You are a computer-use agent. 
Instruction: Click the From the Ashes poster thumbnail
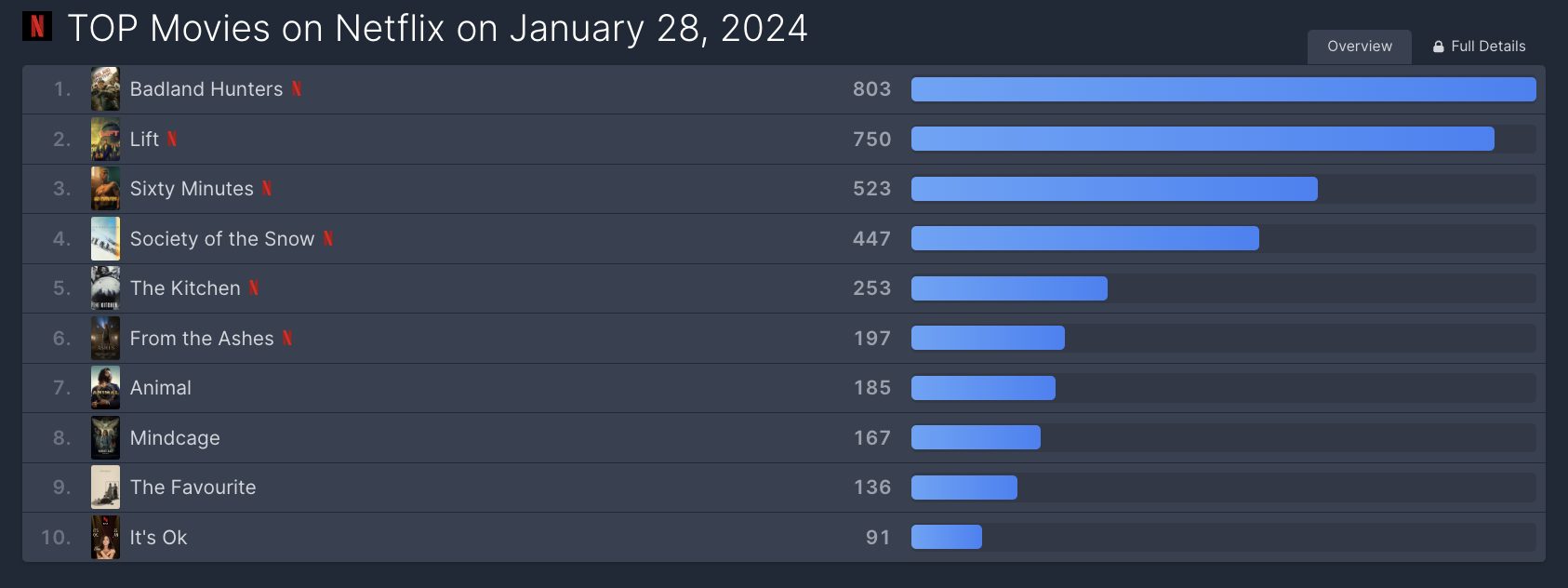point(105,338)
